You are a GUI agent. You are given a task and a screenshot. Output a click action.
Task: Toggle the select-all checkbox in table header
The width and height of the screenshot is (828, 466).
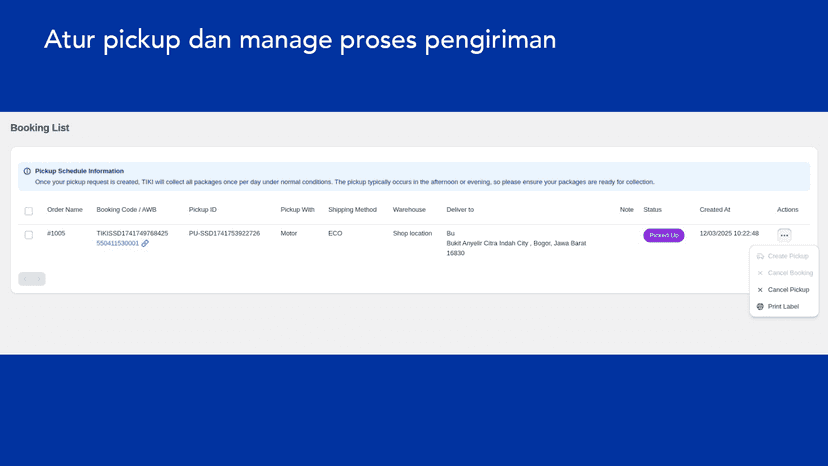click(29, 211)
